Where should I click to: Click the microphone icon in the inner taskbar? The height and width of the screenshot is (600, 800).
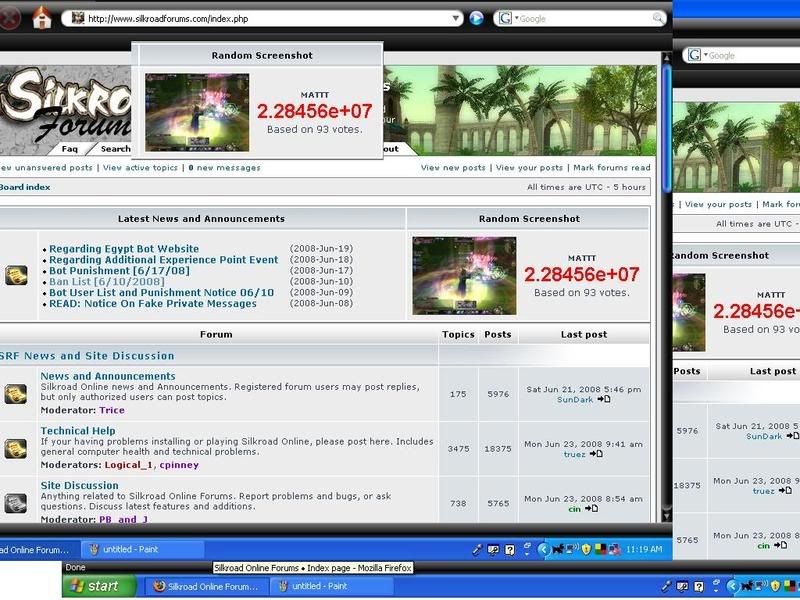coord(477,549)
